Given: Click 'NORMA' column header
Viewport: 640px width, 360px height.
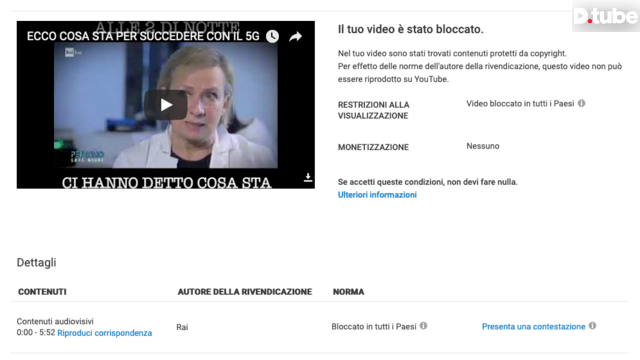Looking at the screenshot, I should (348, 292).
